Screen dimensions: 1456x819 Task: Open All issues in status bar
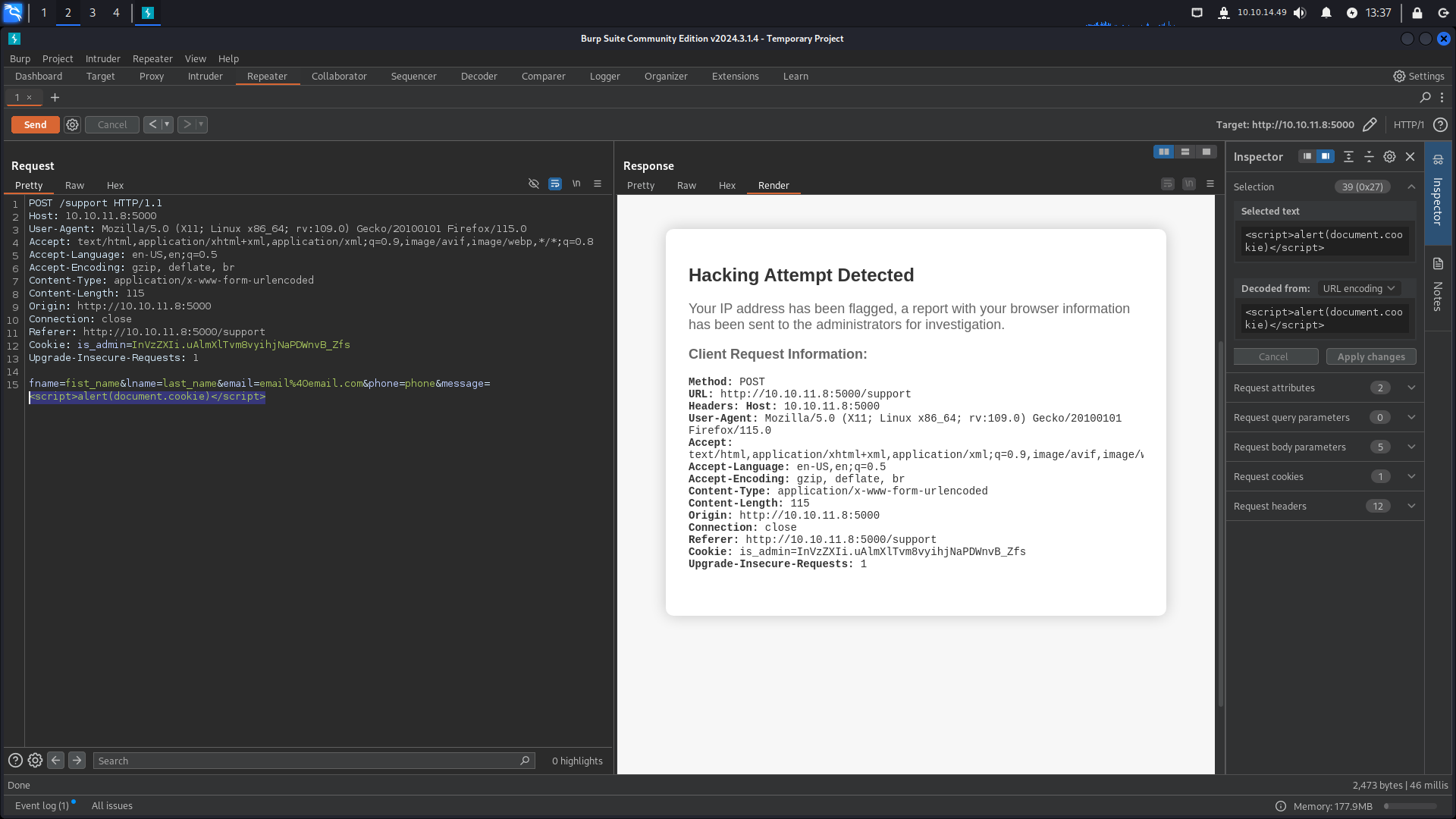(x=112, y=805)
